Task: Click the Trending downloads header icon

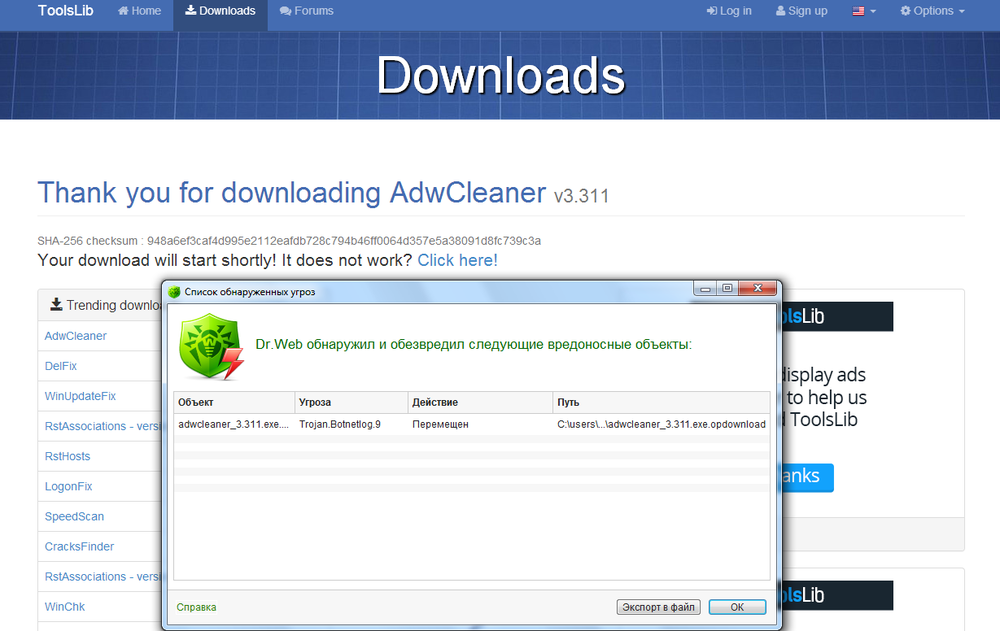Action: point(56,304)
